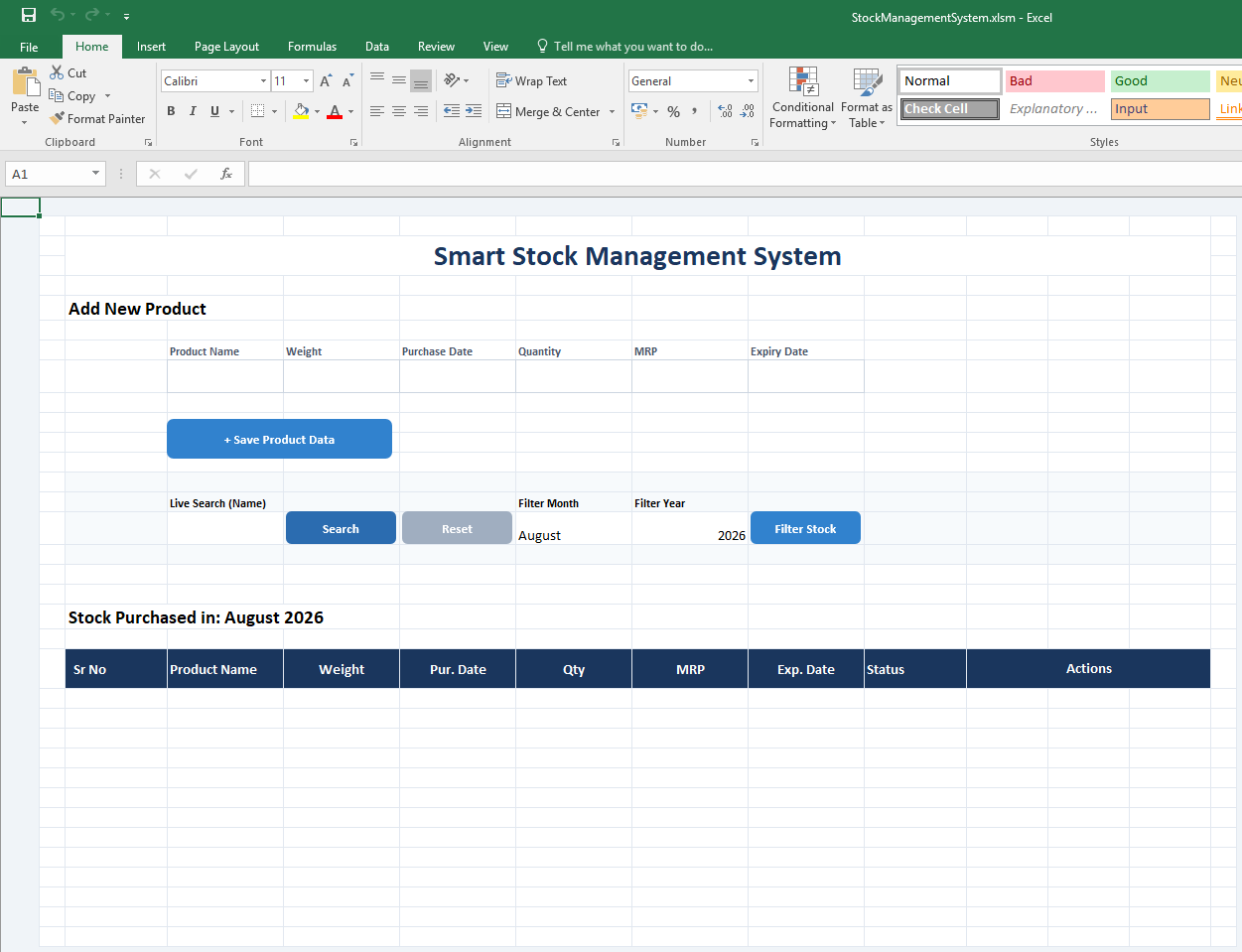Click the Filter Stock button
Screen dimensions: 1242x952
pos(805,528)
